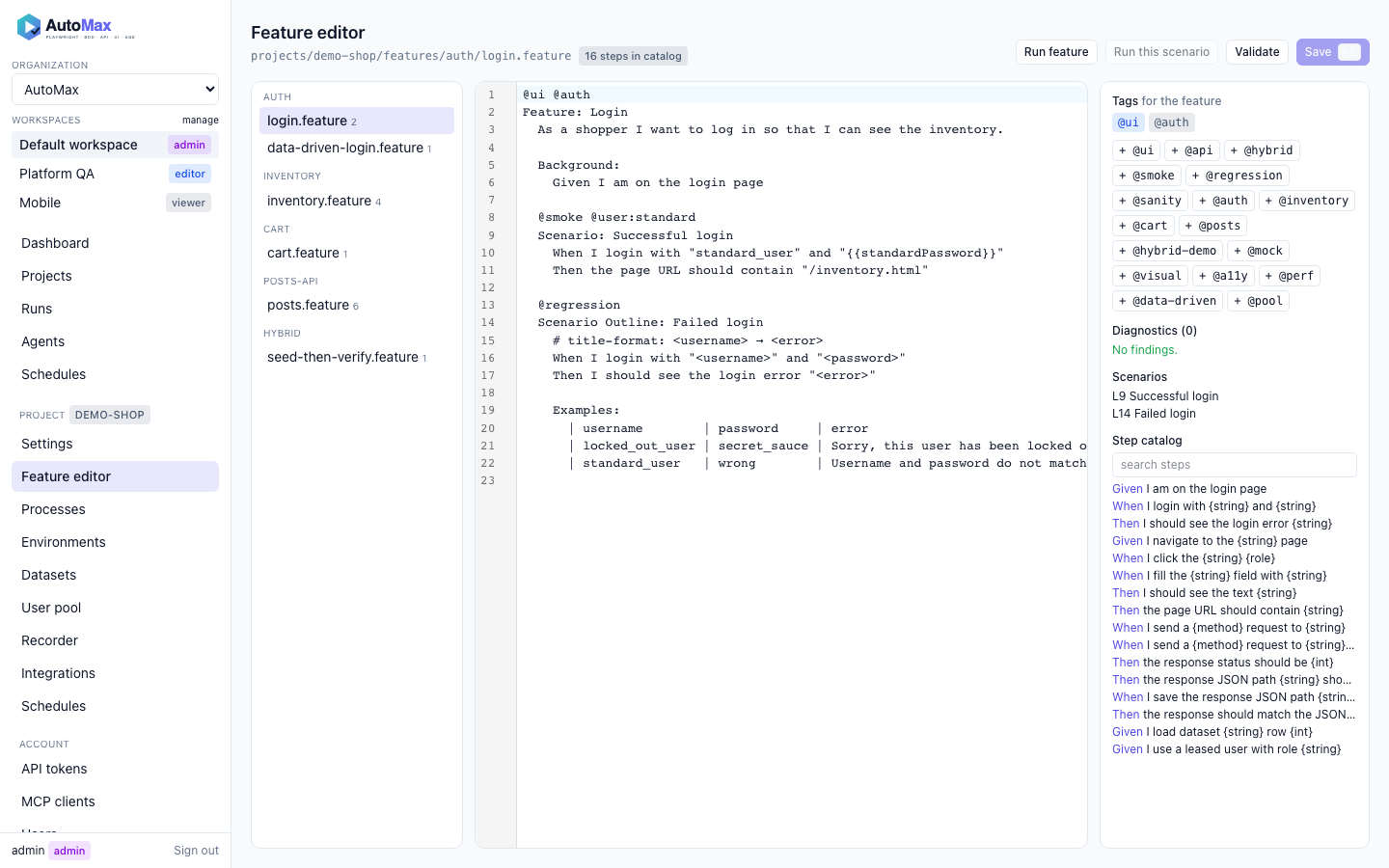Screen dimensions: 1389x868
Task: Insert step 'I load dataset {string} row {int}'
Action: point(1235,732)
